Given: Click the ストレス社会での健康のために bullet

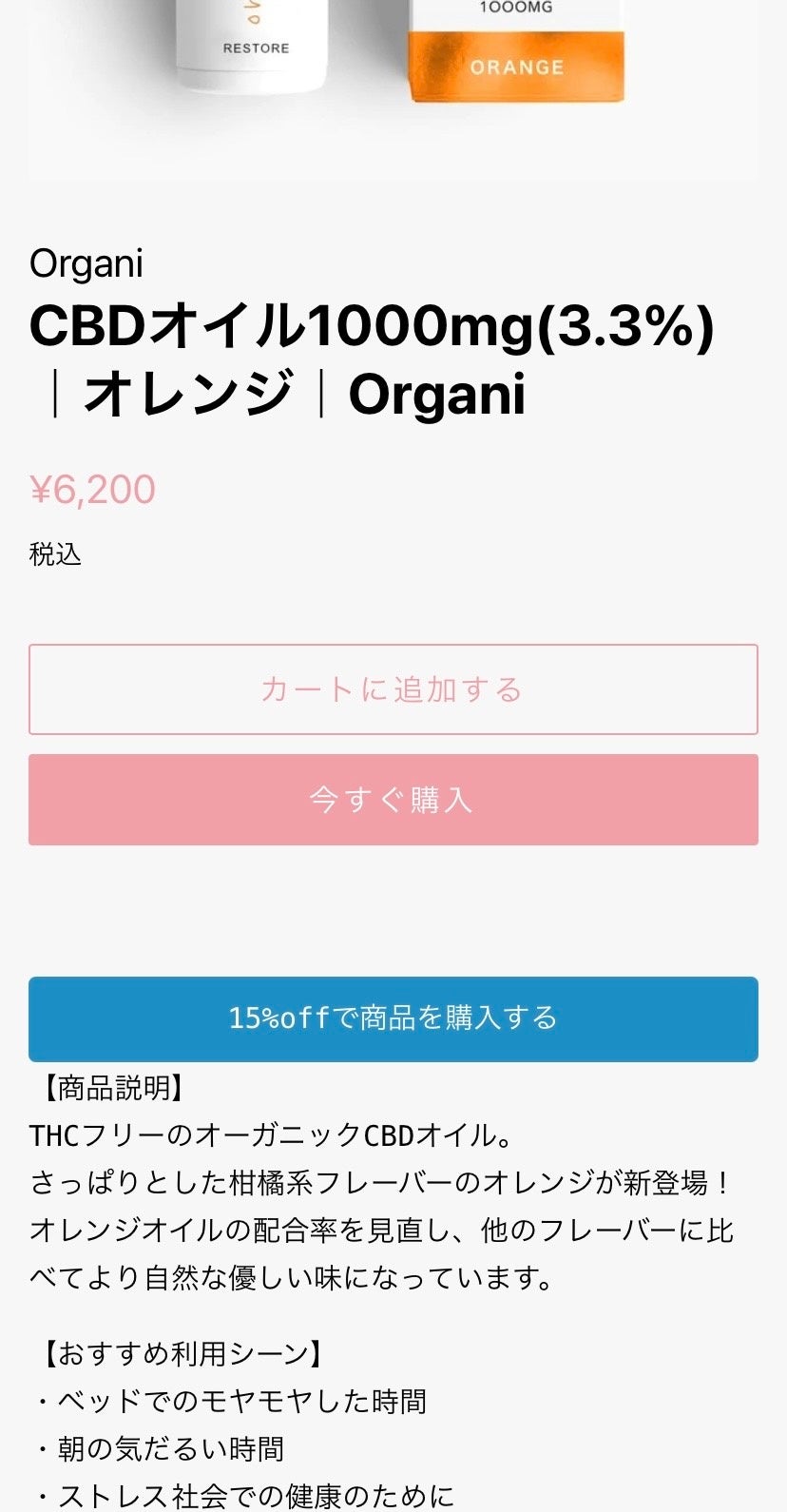Looking at the screenshot, I should tap(247, 1496).
